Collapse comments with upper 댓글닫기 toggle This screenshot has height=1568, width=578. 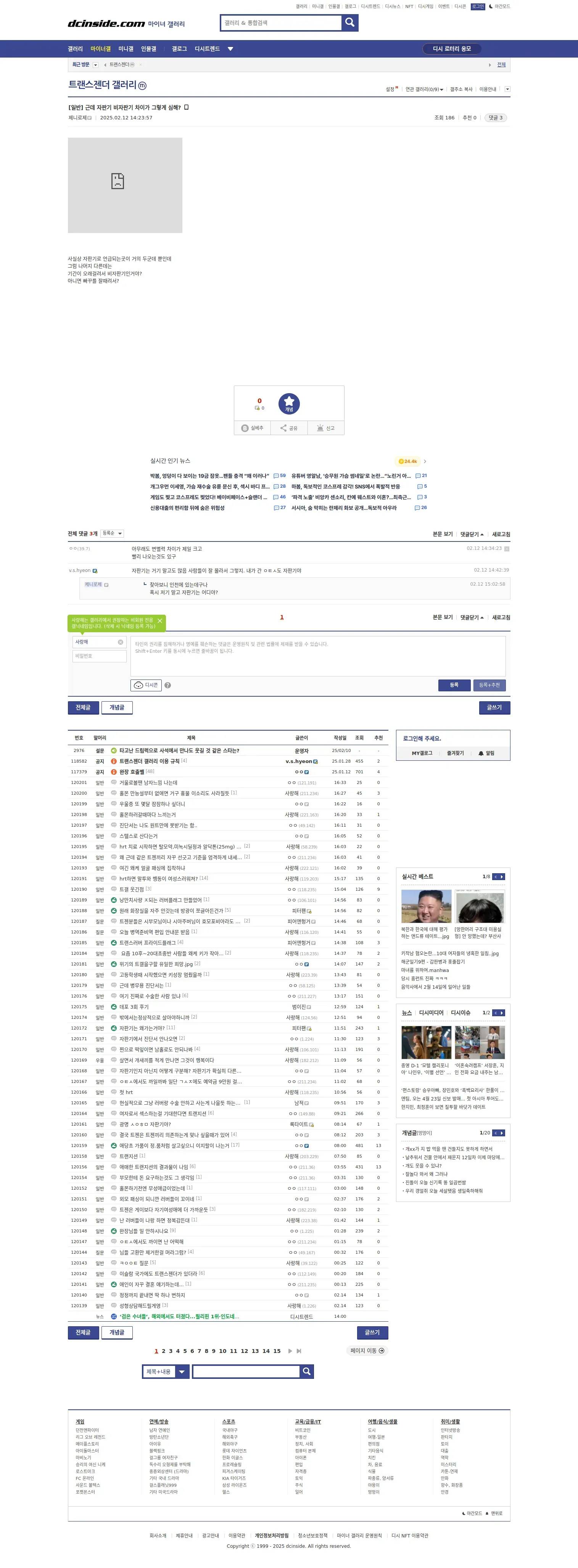click(x=472, y=535)
